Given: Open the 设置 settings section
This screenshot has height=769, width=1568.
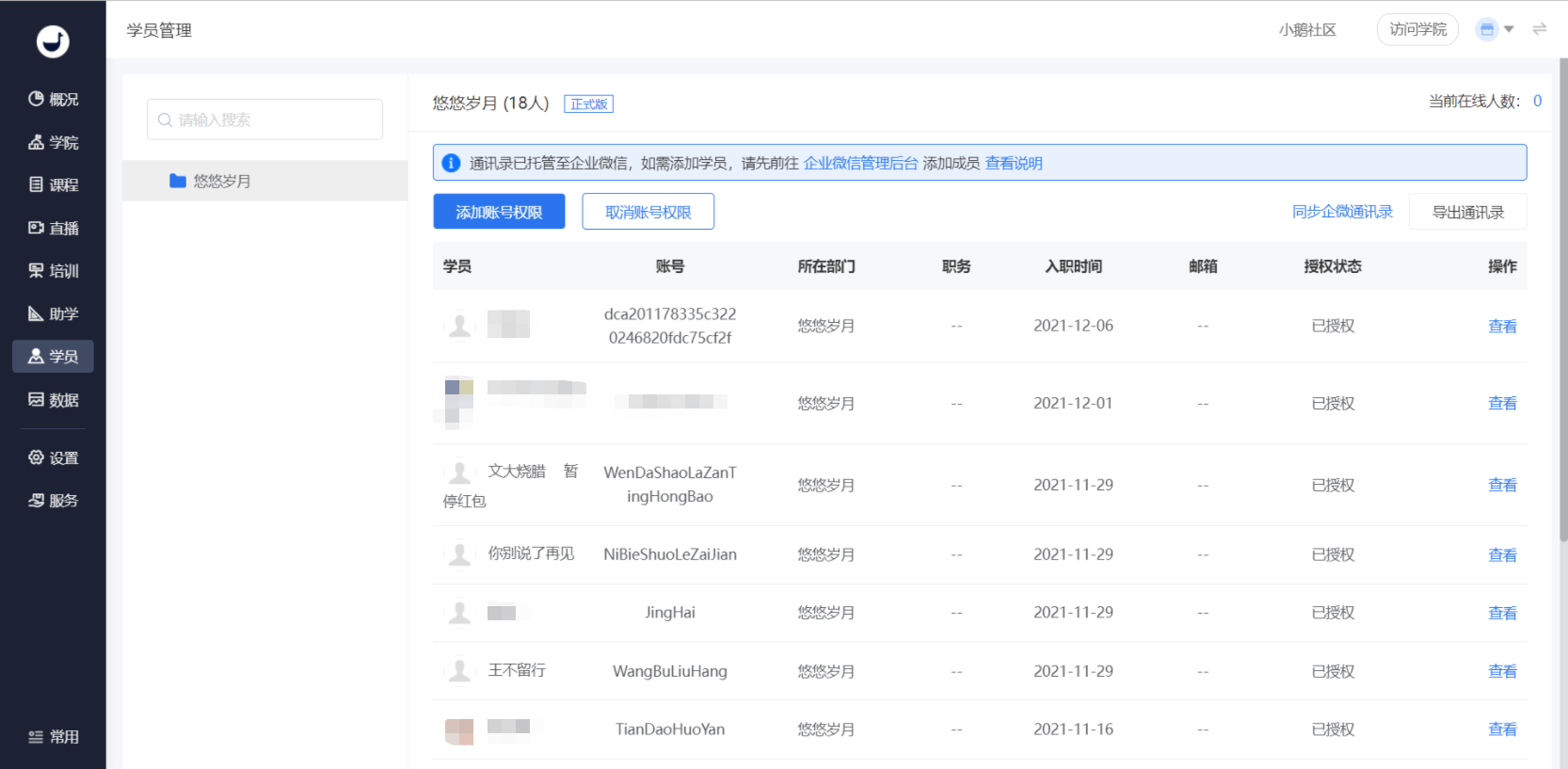Looking at the screenshot, I should [53, 458].
